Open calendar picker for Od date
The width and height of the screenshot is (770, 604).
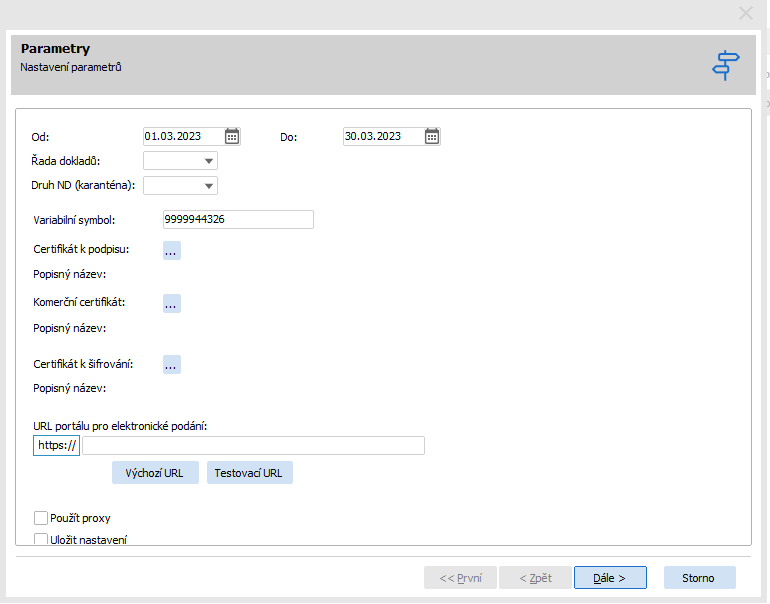[x=232, y=137]
